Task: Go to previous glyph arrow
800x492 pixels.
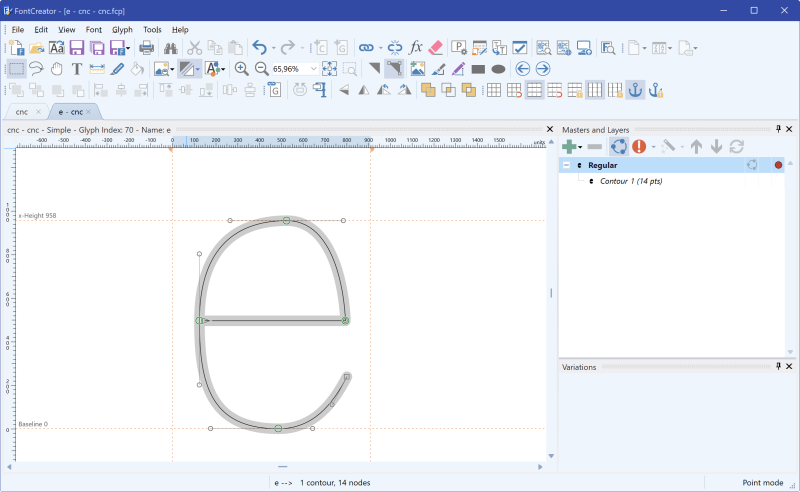Action: point(522,68)
